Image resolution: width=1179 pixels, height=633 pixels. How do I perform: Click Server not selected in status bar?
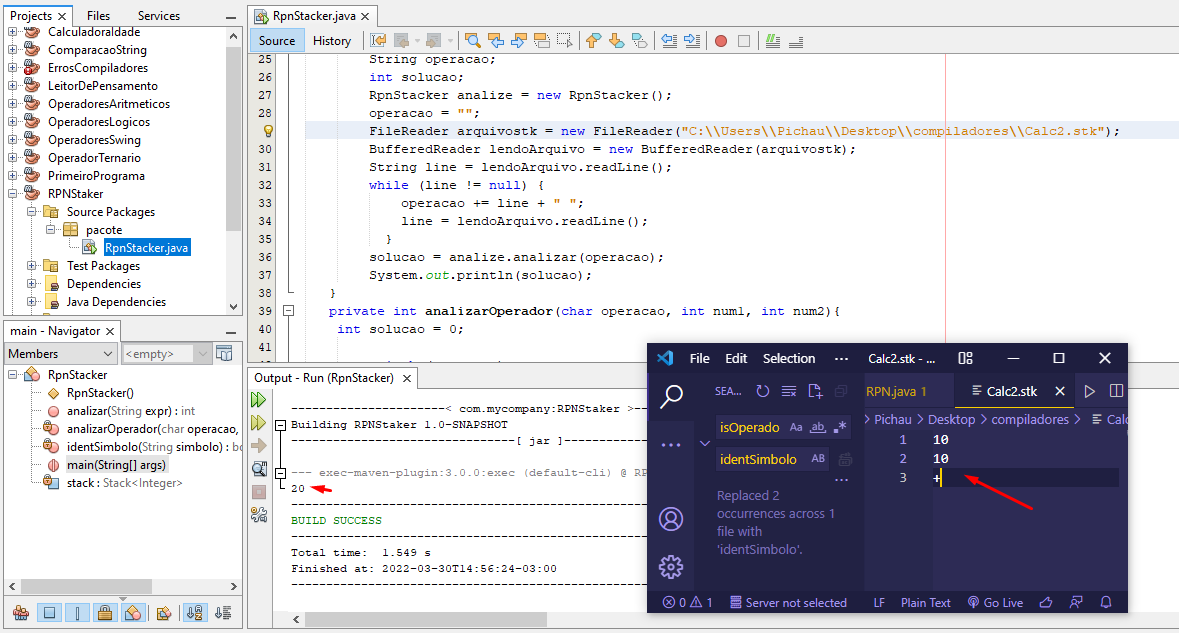point(788,602)
